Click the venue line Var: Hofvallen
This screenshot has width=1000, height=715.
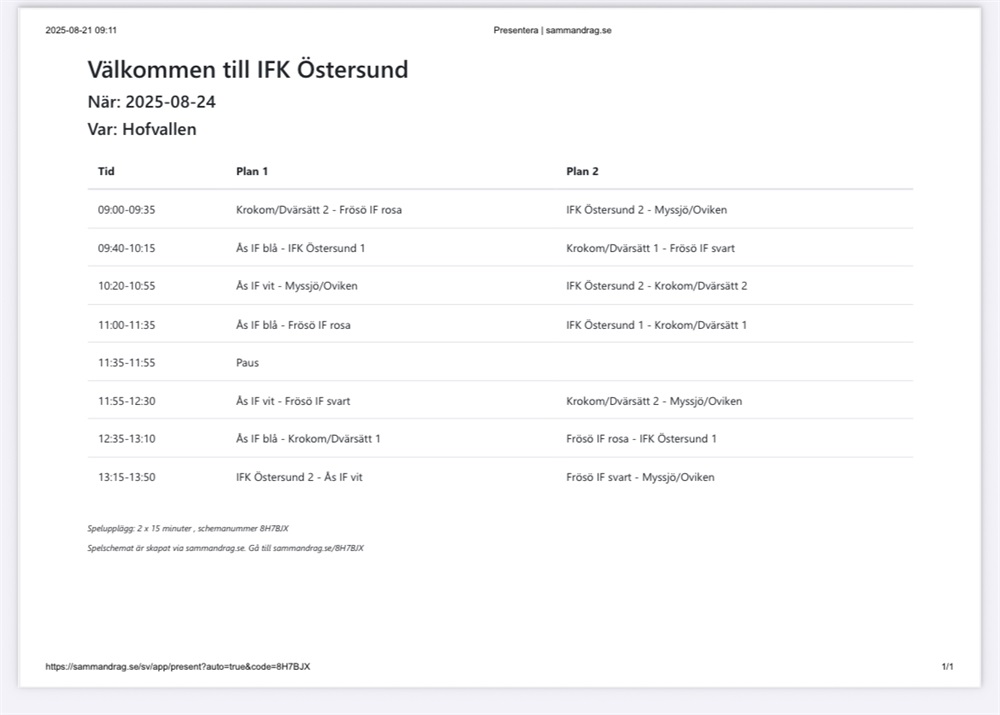pos(142,129)
